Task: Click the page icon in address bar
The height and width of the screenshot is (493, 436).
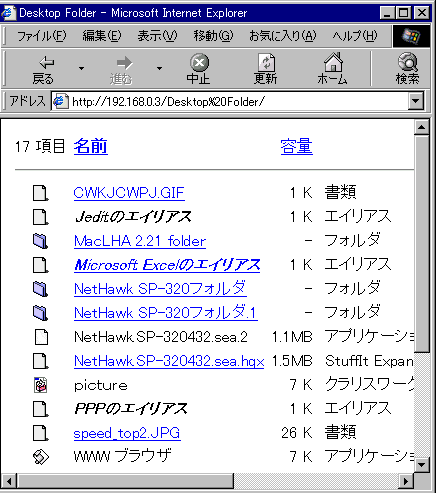Action: point(60,101)
